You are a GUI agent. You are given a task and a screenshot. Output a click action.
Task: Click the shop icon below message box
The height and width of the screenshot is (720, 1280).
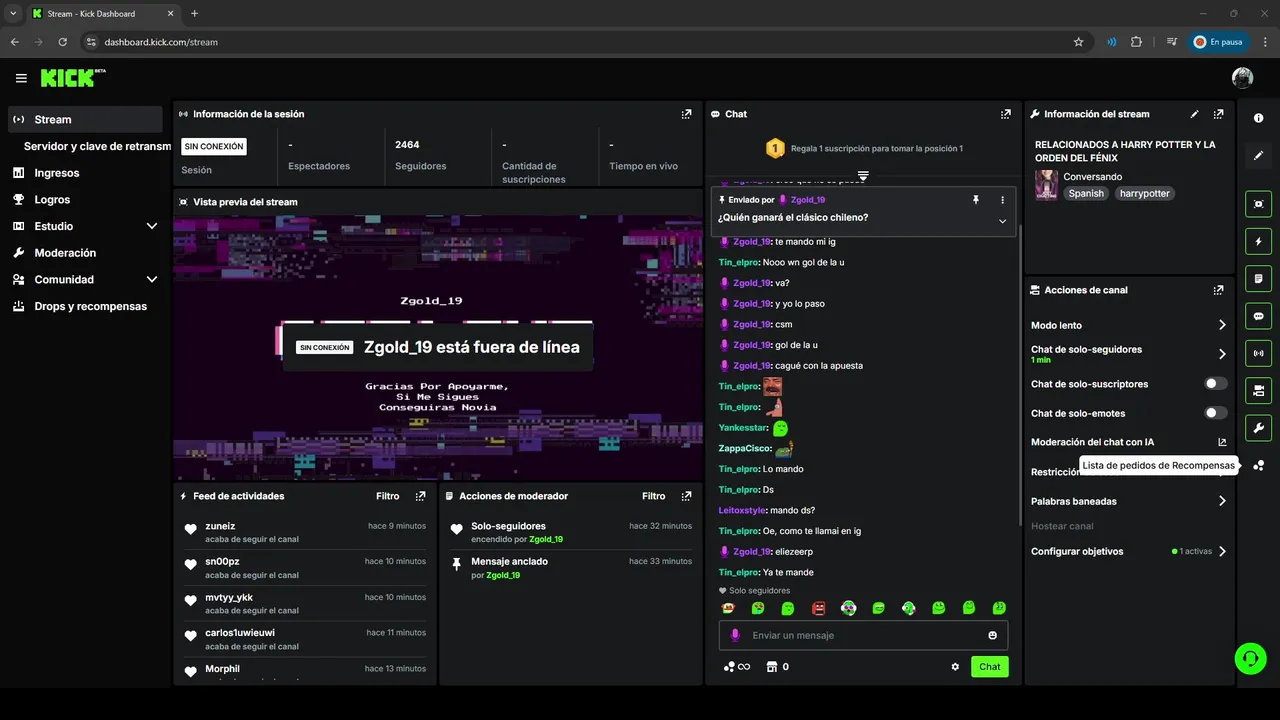click(771, 667)
